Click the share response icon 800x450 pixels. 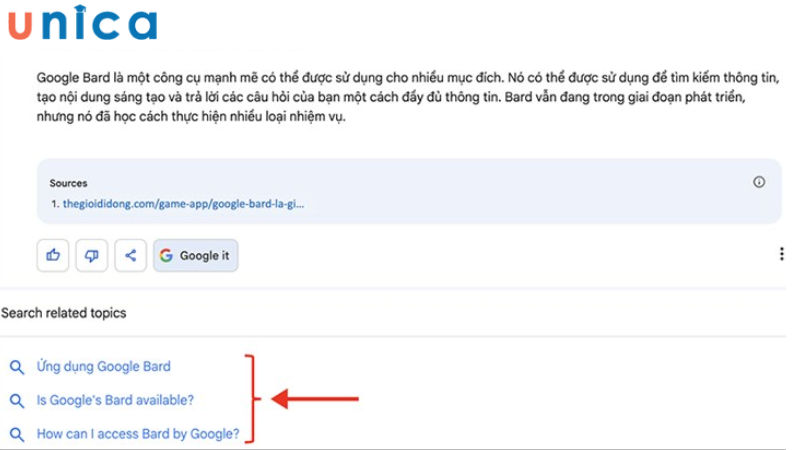pyautogui.click(x=131, y=255)
